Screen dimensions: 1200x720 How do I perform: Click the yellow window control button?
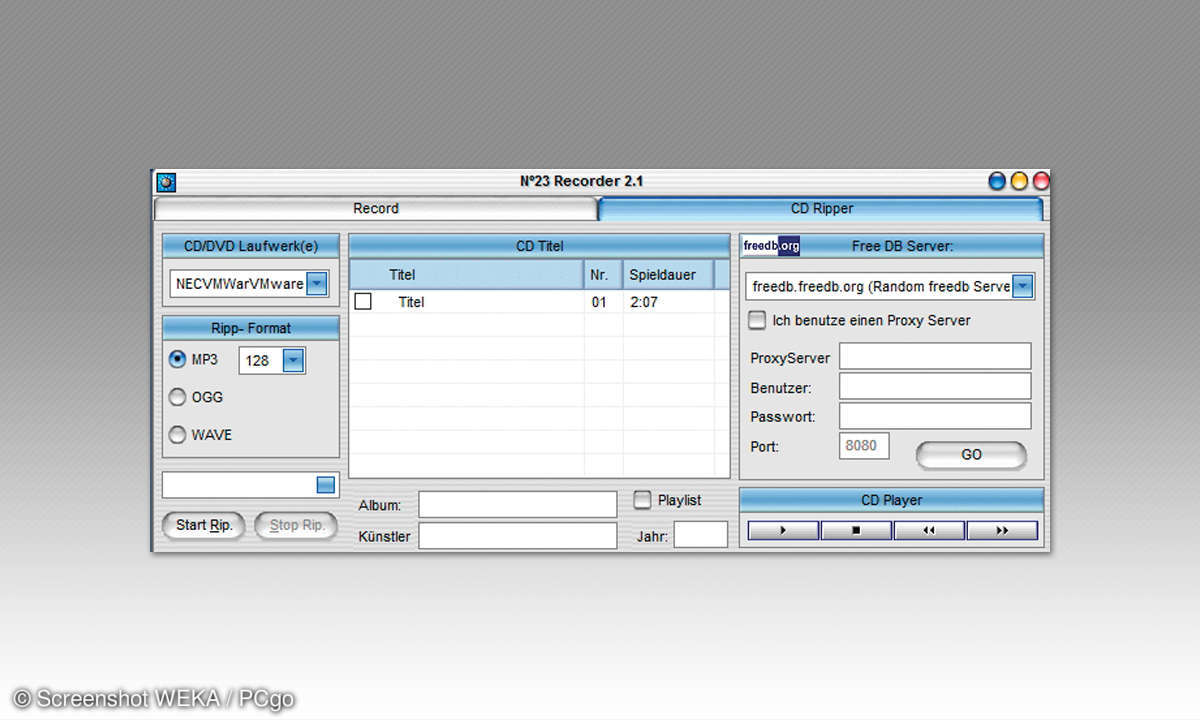pos(1019,181)
